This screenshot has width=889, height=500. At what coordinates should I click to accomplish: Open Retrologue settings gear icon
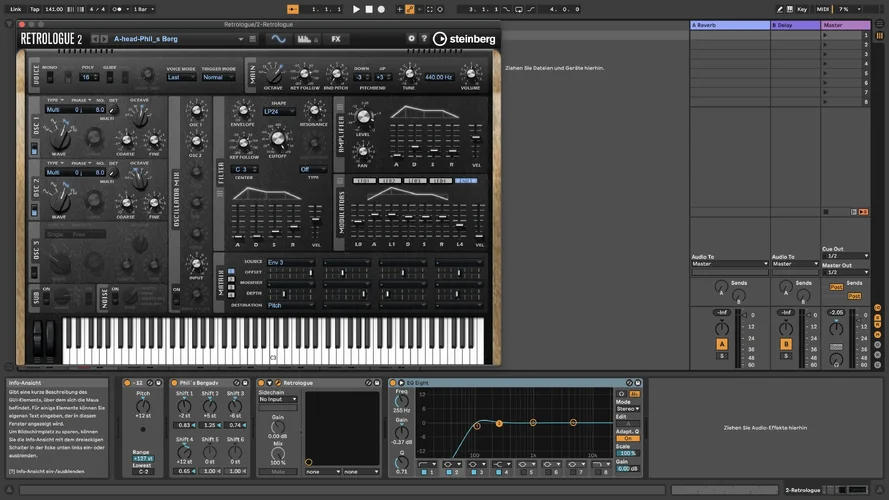coord(410,39)
